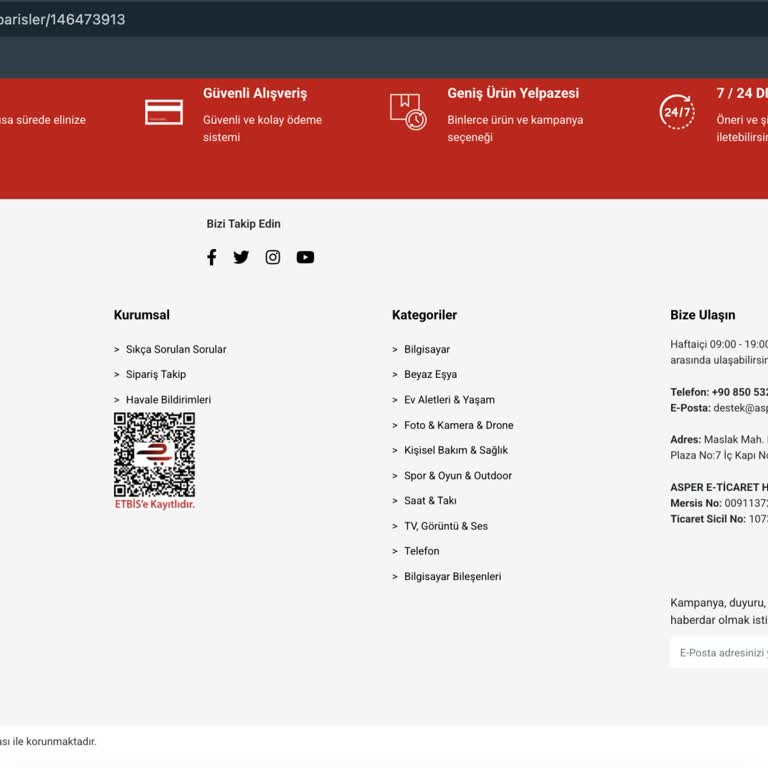Click the Bizi Takip Edin label
Screen dimensions: 768x768
(243, 224)
